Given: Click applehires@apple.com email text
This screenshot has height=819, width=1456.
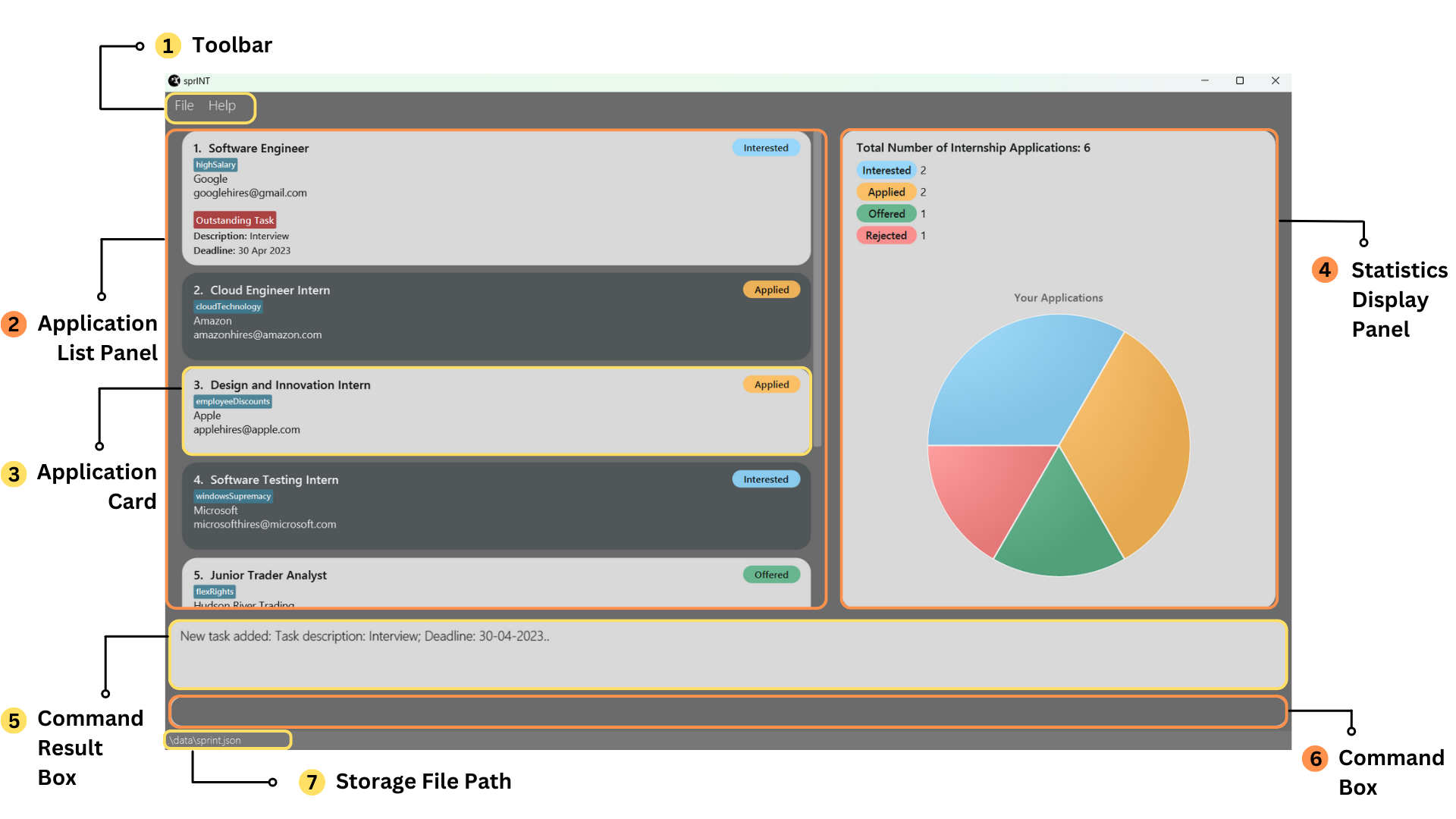Looking at the screenshot, I should [x=246, y=429].
